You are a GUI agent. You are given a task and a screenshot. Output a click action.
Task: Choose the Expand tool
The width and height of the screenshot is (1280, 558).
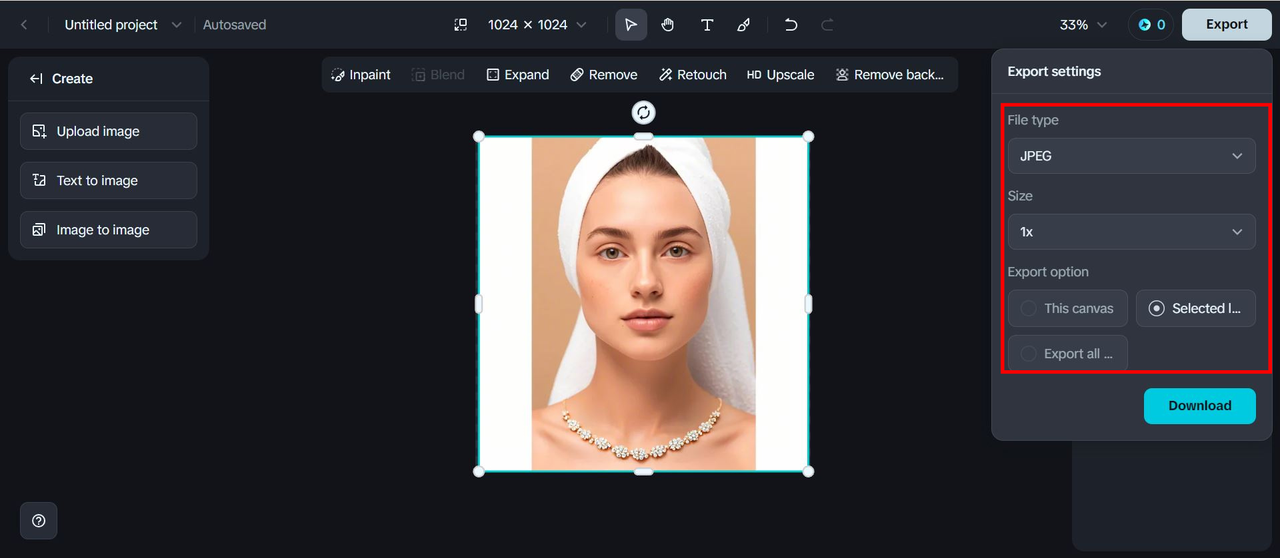pyautogui.click(x=517, y=75)
